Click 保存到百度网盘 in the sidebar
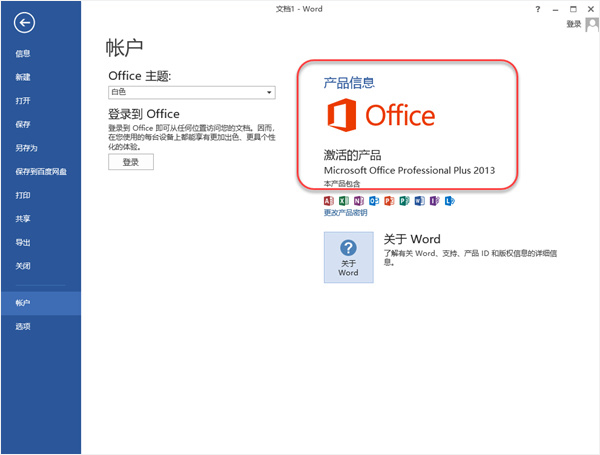 41,172
